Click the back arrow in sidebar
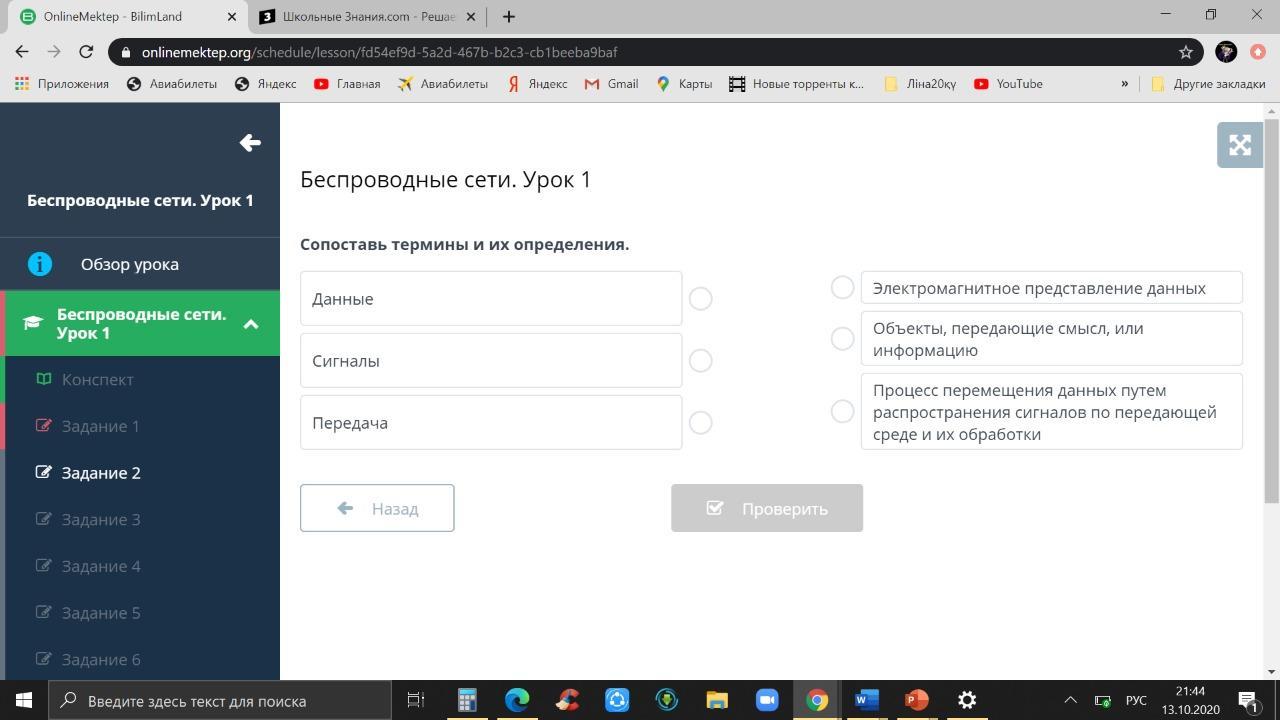This screenshot has height=720, width=1280. pos(250,143)
